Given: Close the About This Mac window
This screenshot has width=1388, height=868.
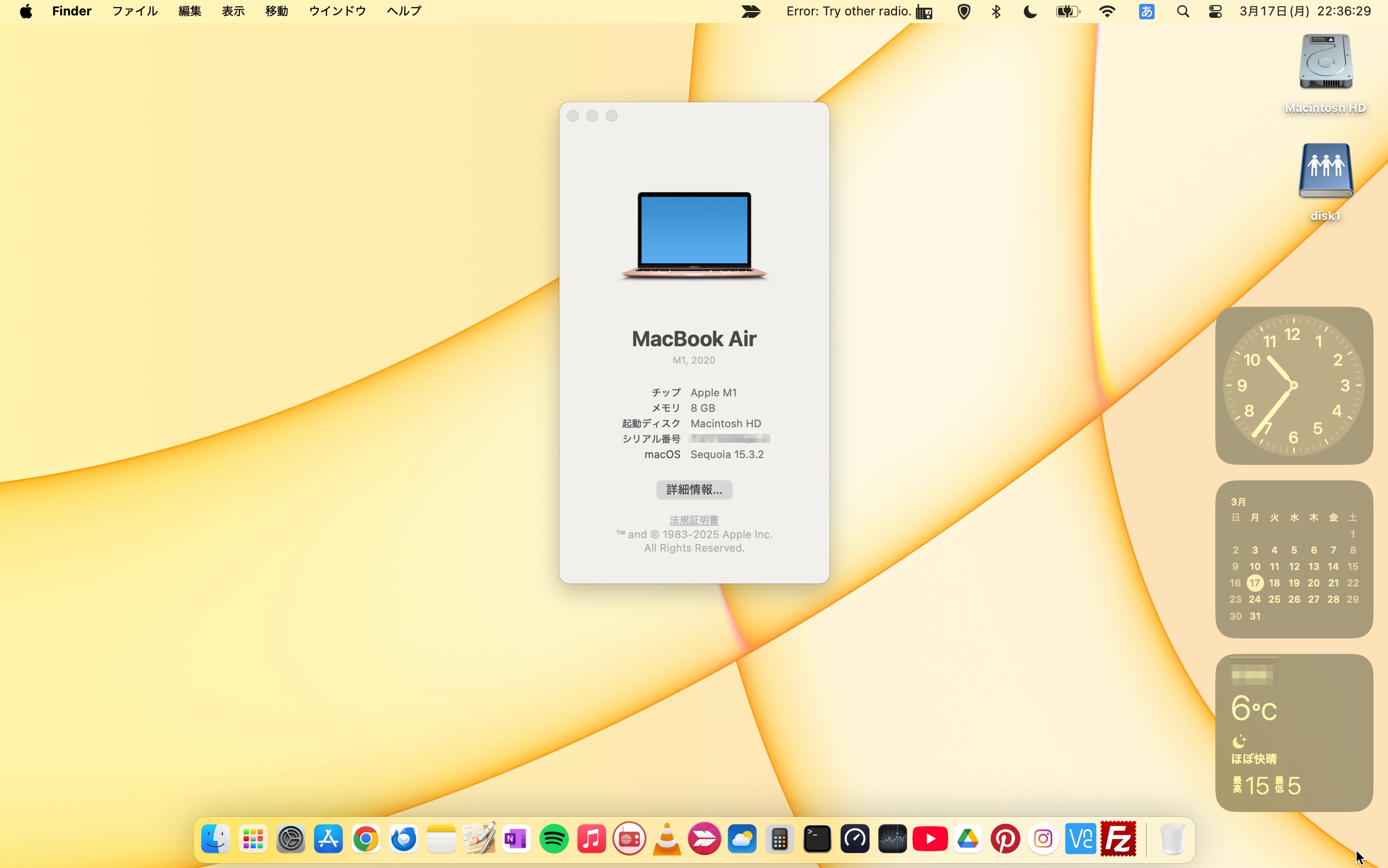Looking at the screenshot, I should point(573,116).
